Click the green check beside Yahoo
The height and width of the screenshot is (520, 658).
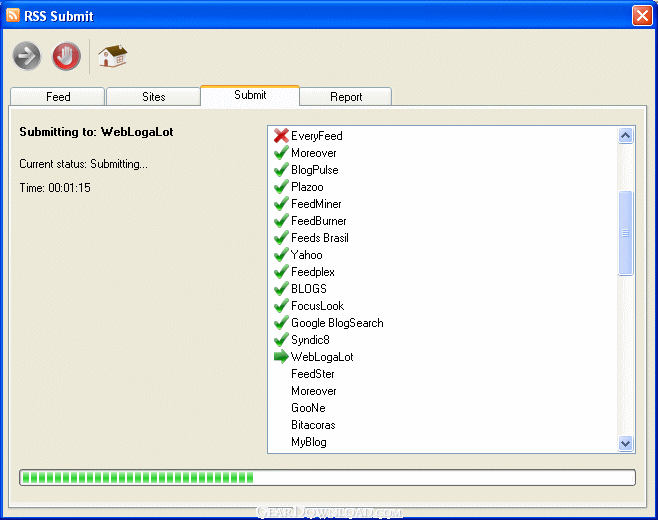(x=281, y=255)
